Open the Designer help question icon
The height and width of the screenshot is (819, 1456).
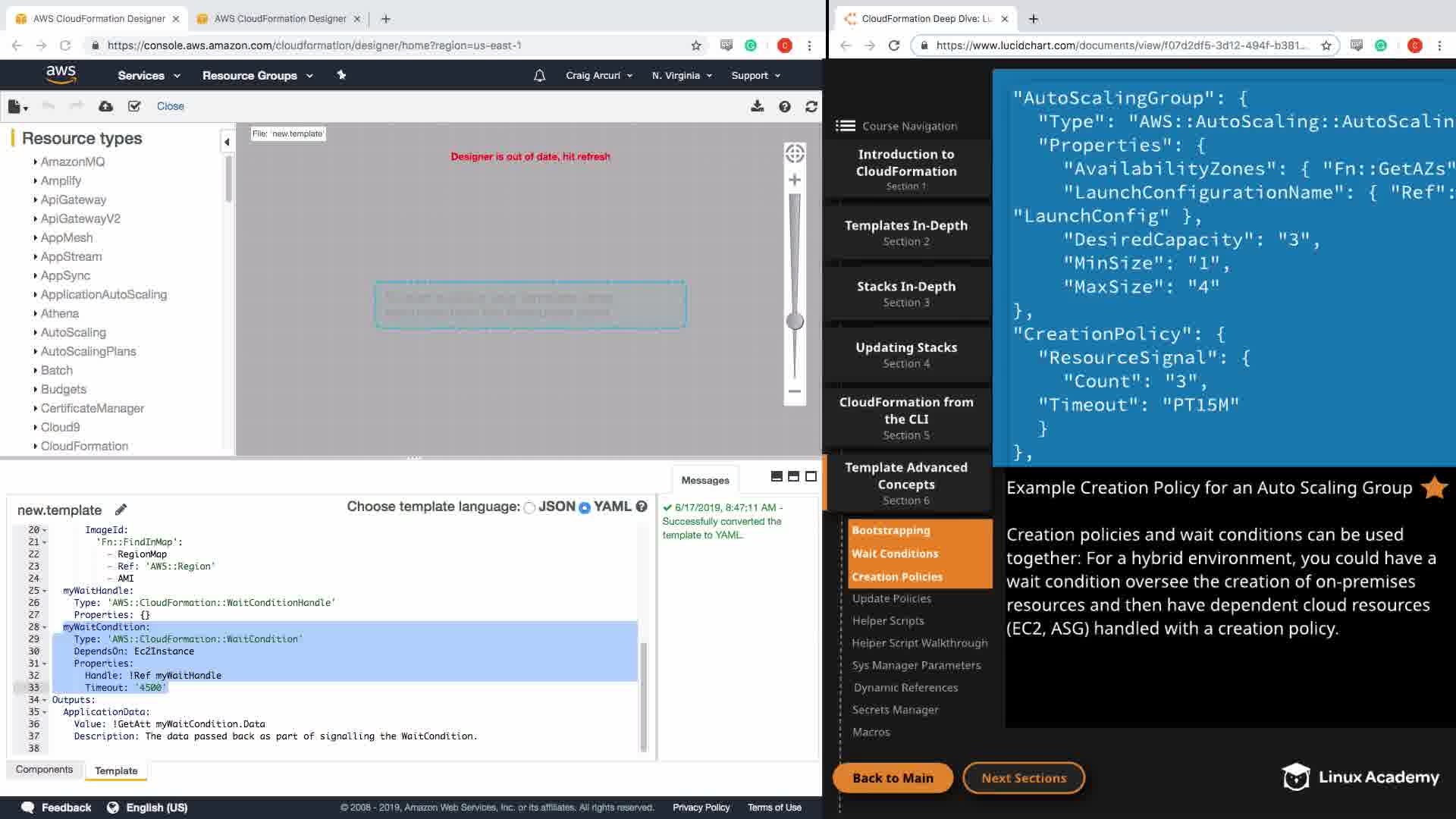pyautogui.click(x=785, y=106)
